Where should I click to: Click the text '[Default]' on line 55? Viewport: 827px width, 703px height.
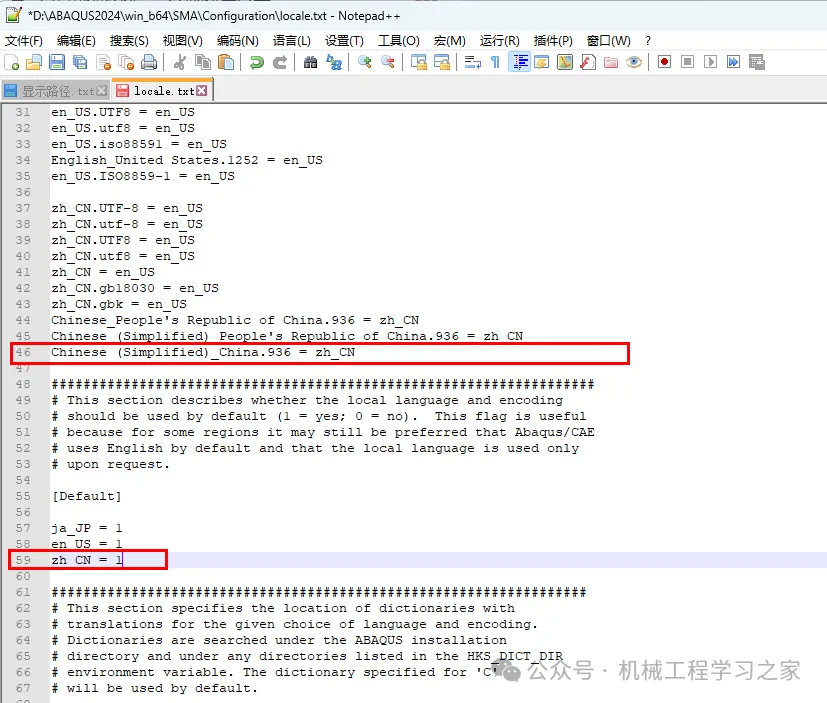click(x=86, y=496)
